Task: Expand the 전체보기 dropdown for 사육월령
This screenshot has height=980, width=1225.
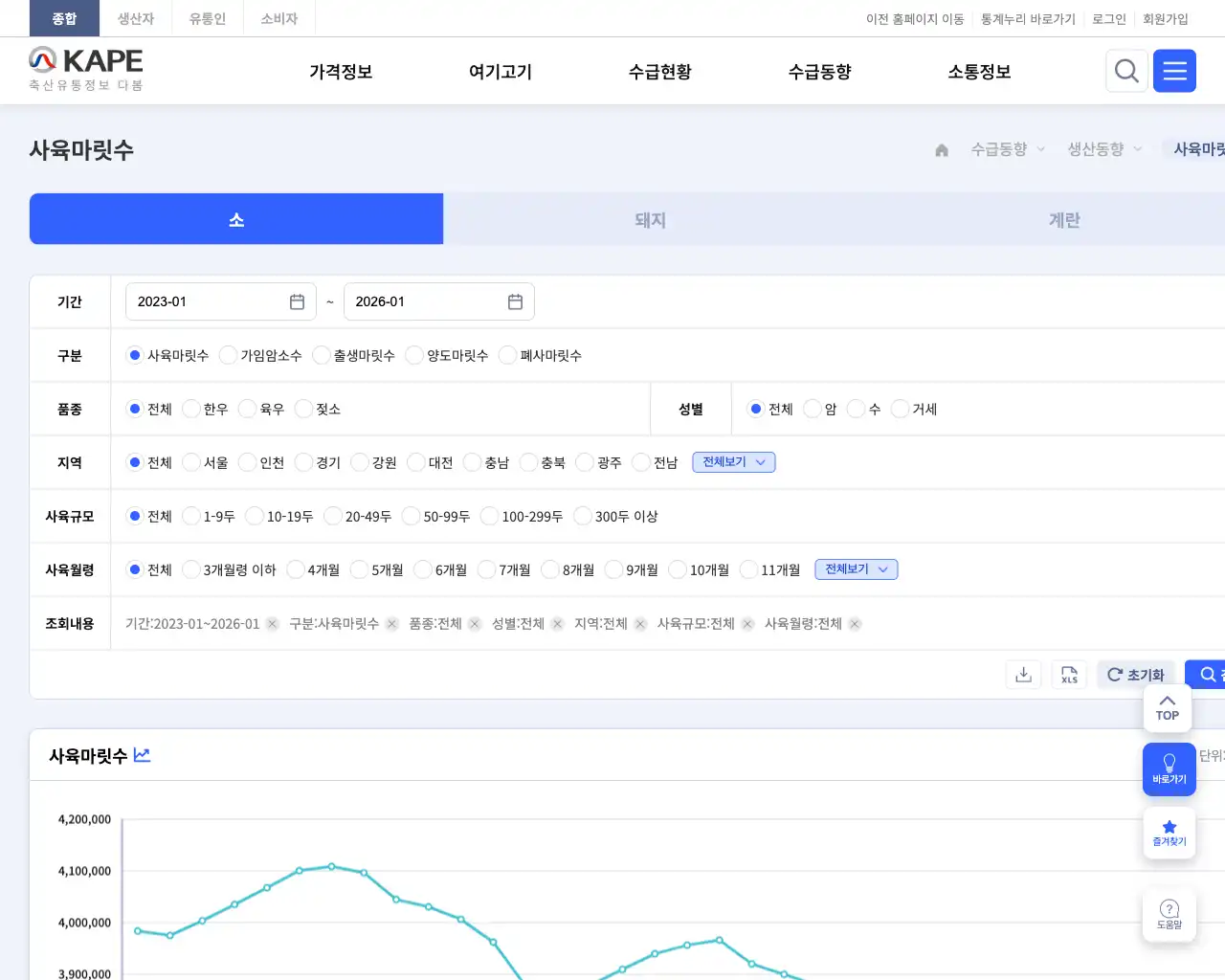Action: 856,568
